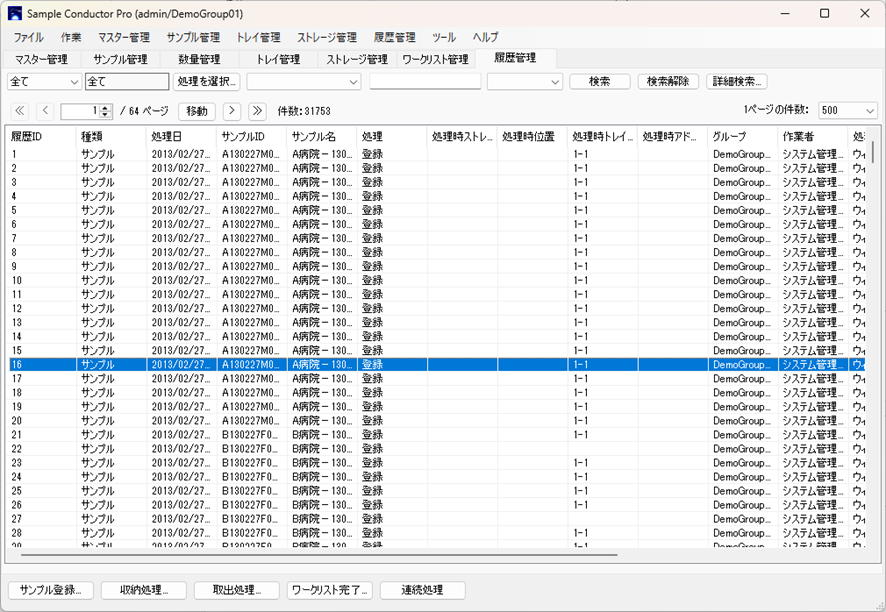Click the 移動 button
886x612 pixels.
point(196,111)
